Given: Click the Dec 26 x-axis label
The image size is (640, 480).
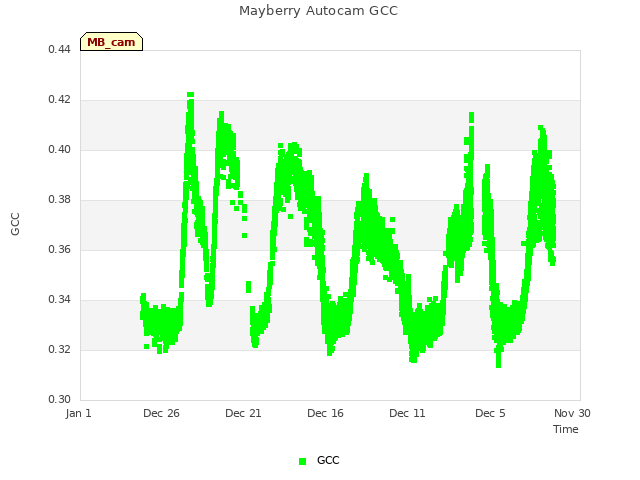Looking at the screenshot, I should [x=161, y=413].
